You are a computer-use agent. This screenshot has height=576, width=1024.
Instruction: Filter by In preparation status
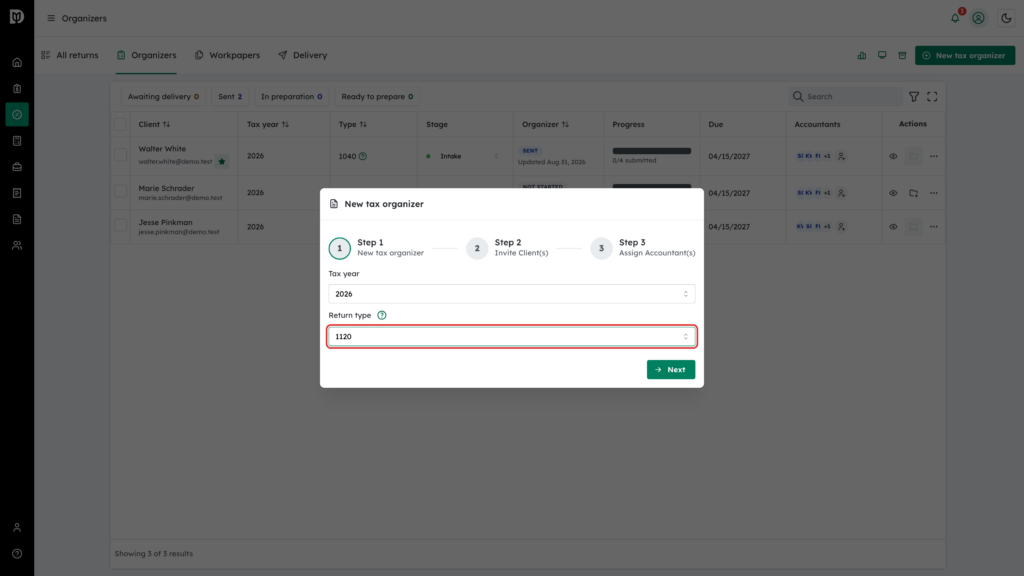pyautogui.click(x=291, y=97)
